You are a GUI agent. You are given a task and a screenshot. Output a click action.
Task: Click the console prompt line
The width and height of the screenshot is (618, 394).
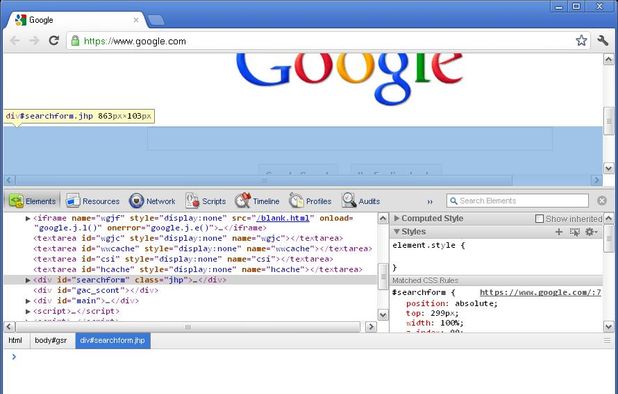pos(309,357)
